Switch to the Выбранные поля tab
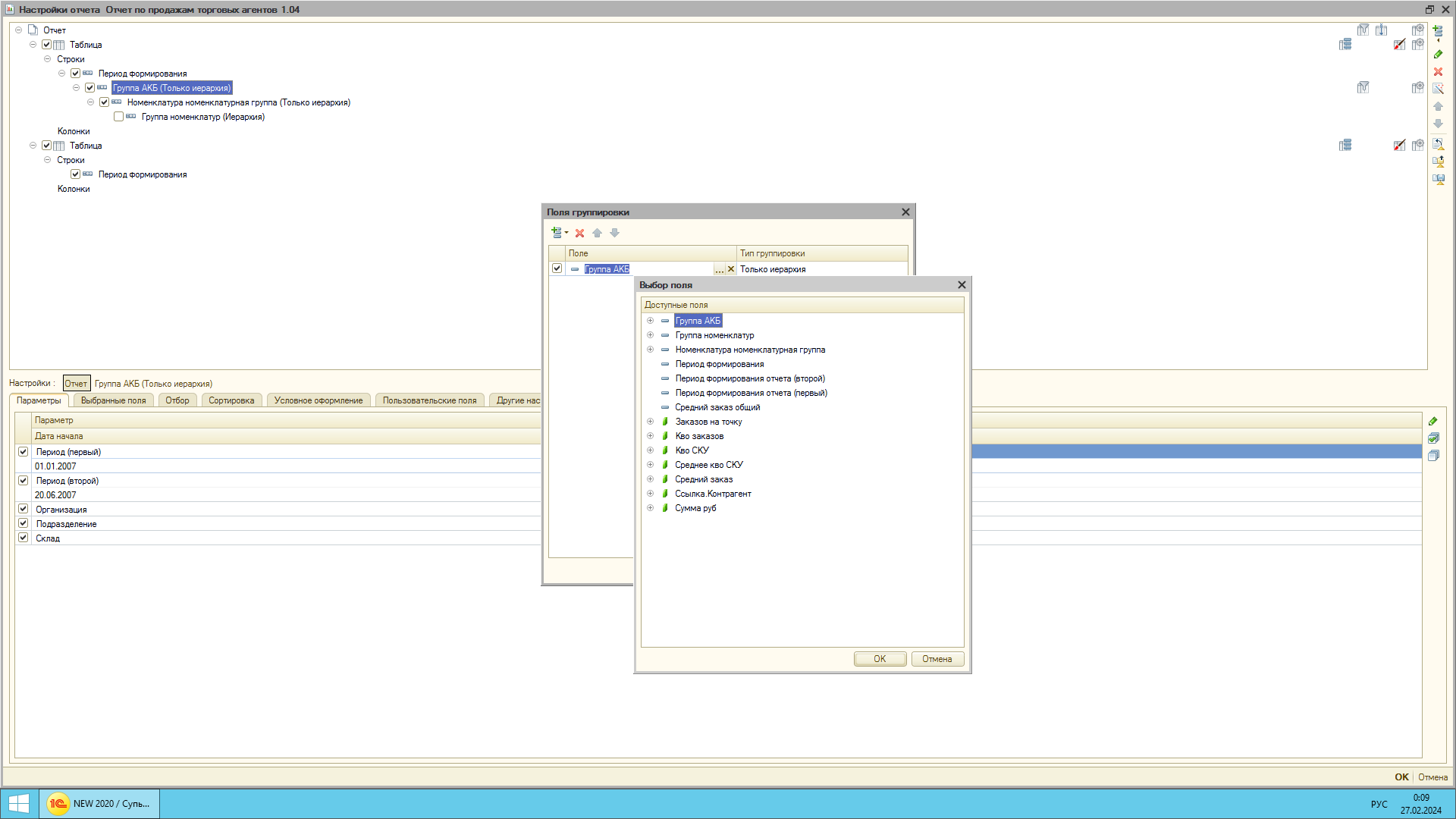 (x=113, y=400)
